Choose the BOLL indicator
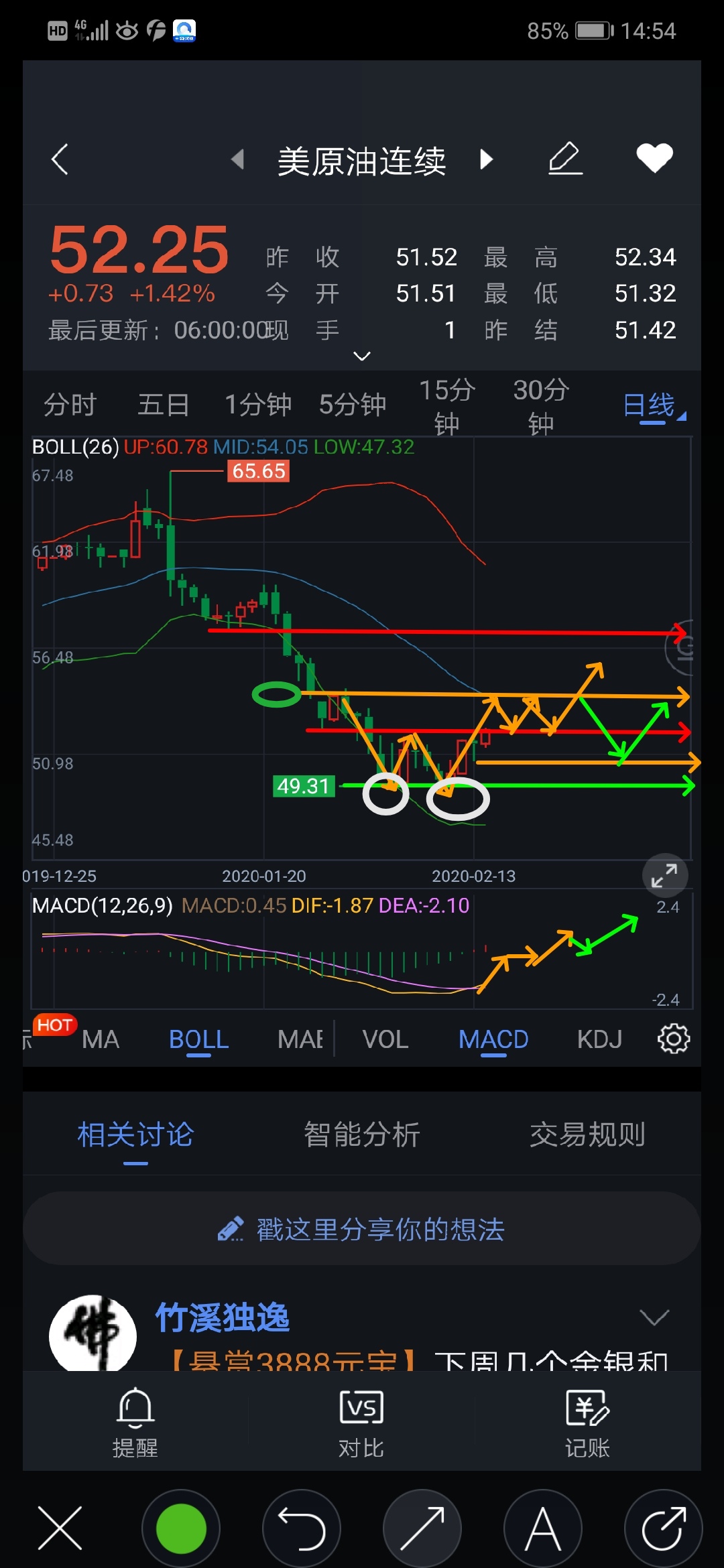724x1568 pixels. (198, 1040)
